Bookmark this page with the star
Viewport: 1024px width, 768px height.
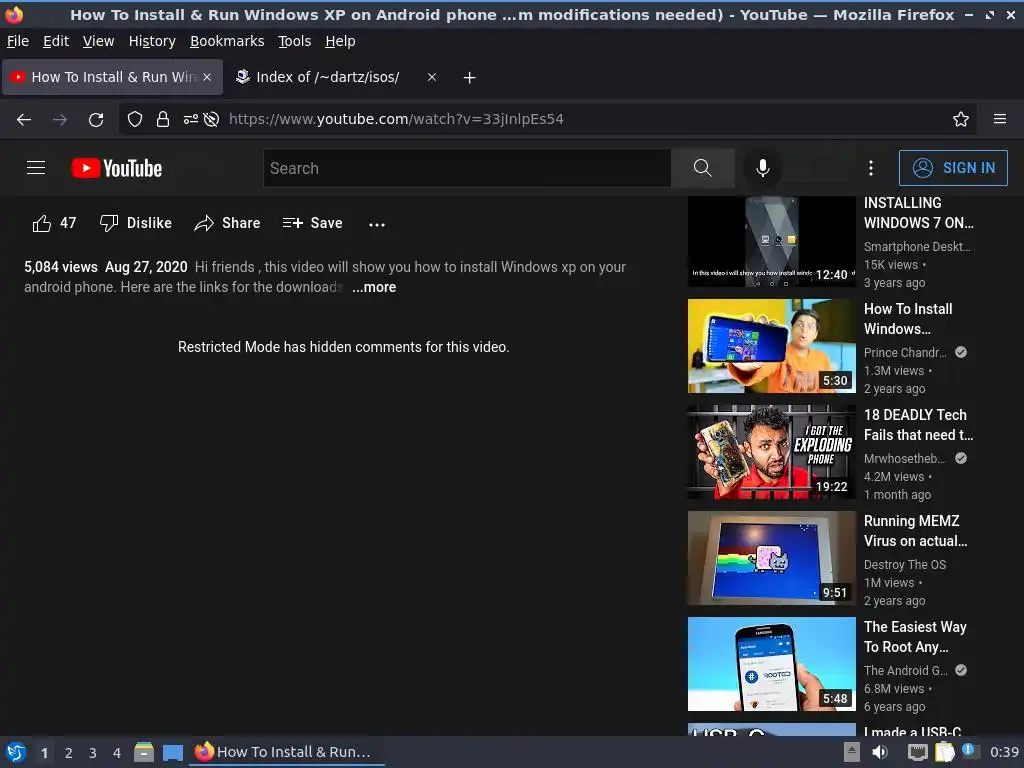(961, 119)
